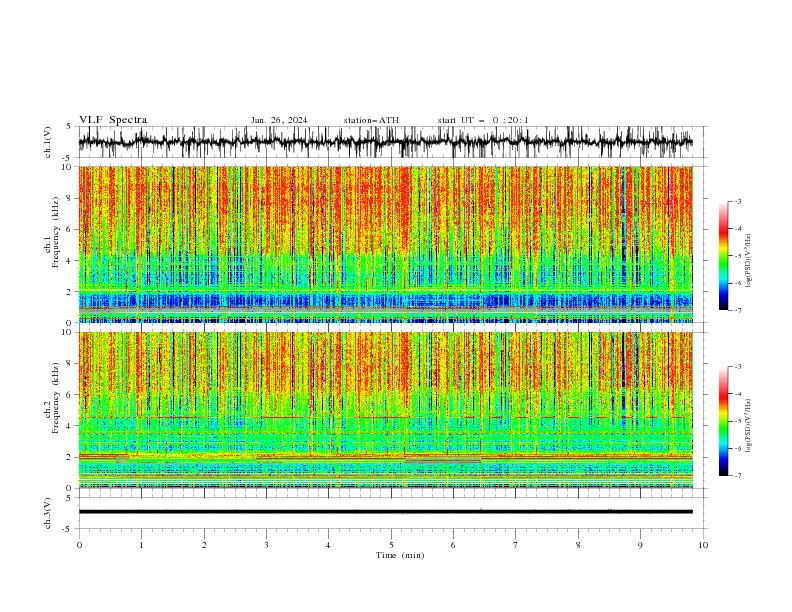Click the ch.1 "Frequency (kHz)" axis label

pos(55,232)
